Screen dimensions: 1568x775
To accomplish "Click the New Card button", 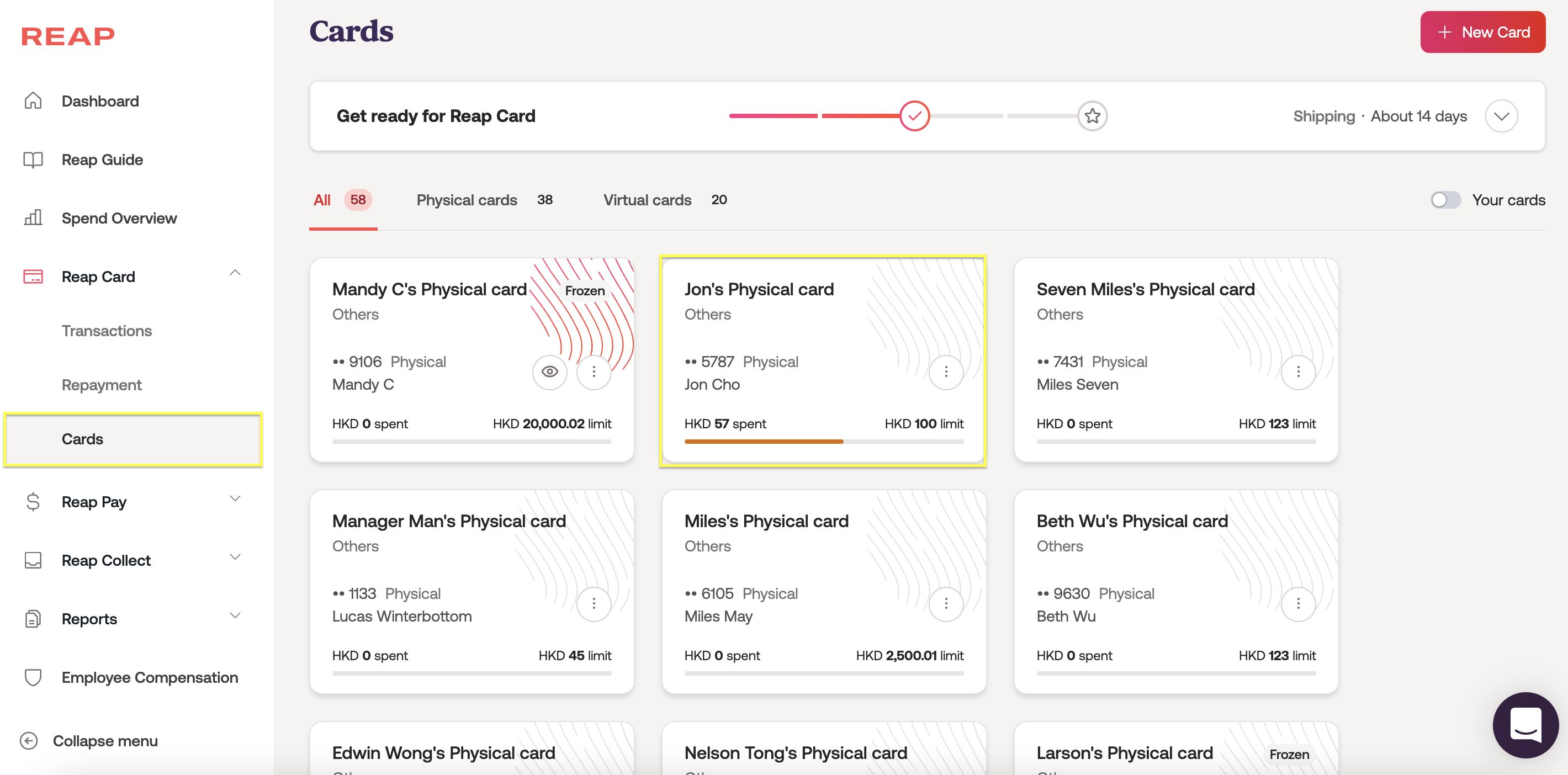I will 1482,32.
